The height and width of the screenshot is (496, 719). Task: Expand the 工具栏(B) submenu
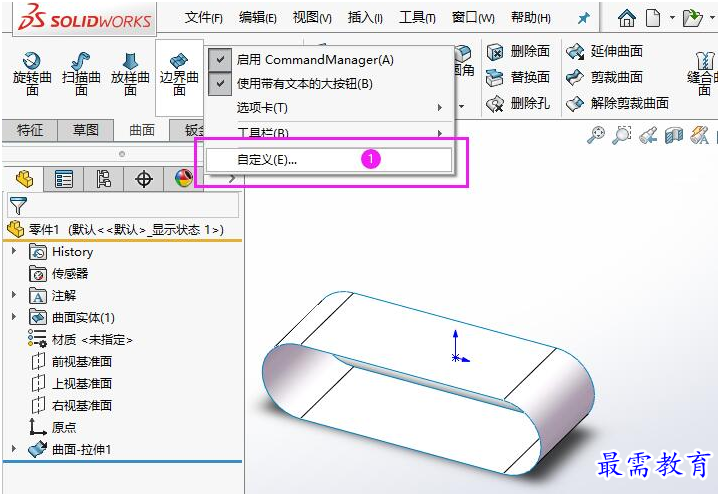[x=329, y=132]
